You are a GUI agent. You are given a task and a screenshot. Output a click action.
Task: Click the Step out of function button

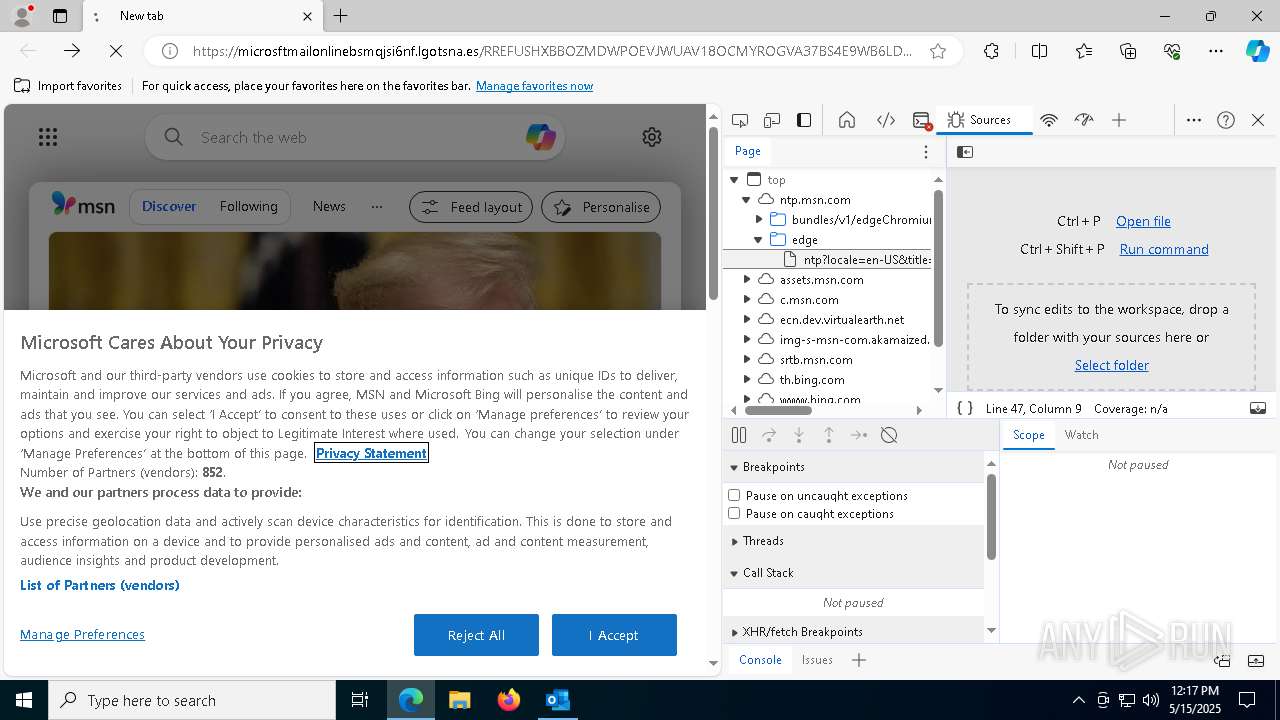click(829, 435)
